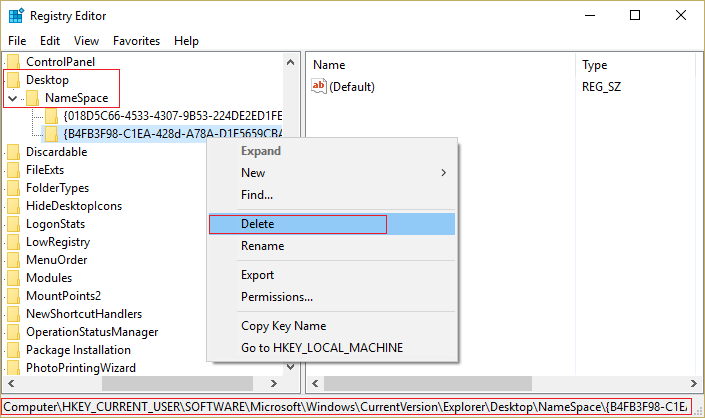The image size is (705, 418).
Task: Select the Export context menu entry
Action: [x=257, y=275]
